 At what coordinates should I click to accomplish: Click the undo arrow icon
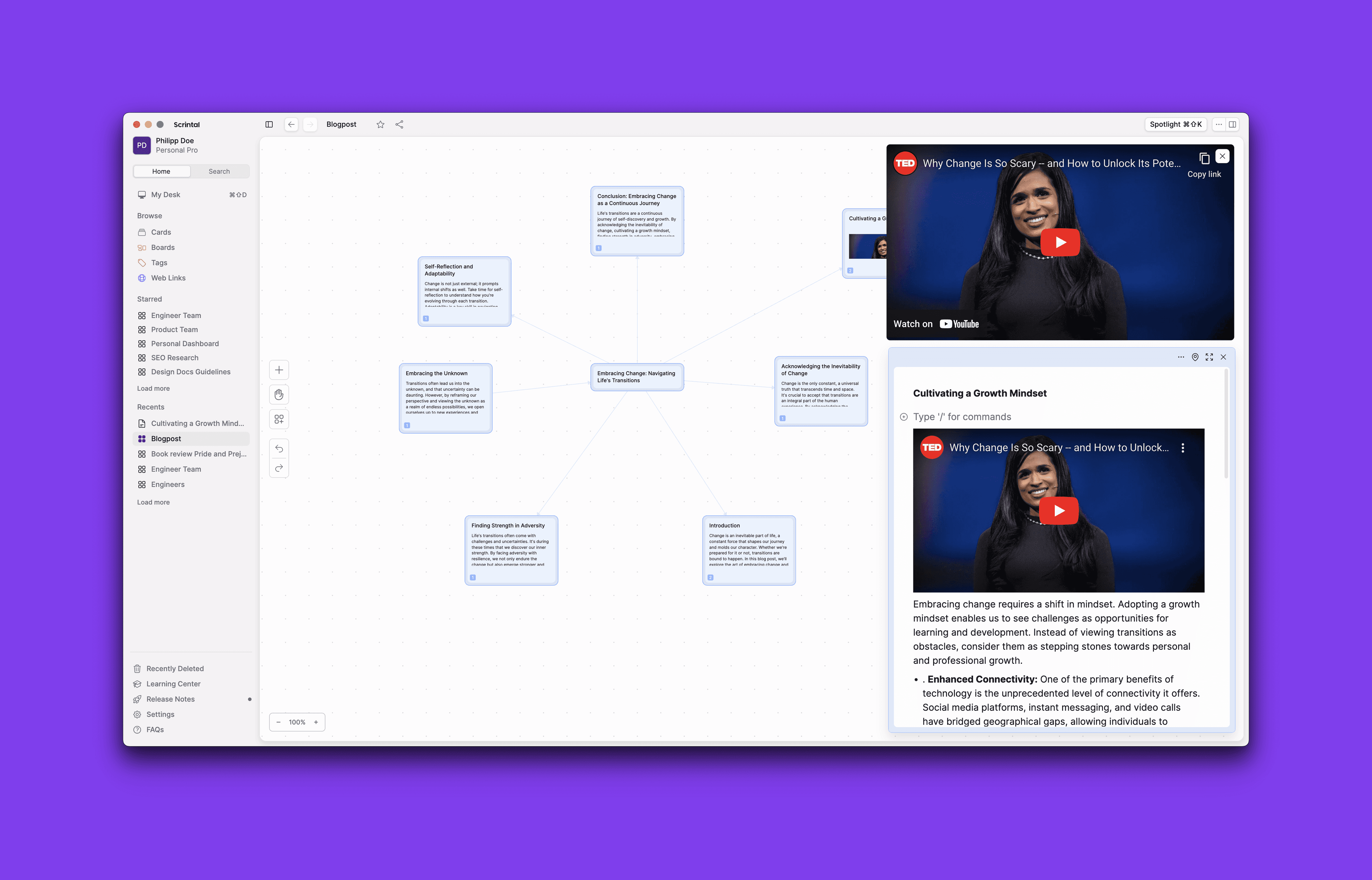(279, 449)
